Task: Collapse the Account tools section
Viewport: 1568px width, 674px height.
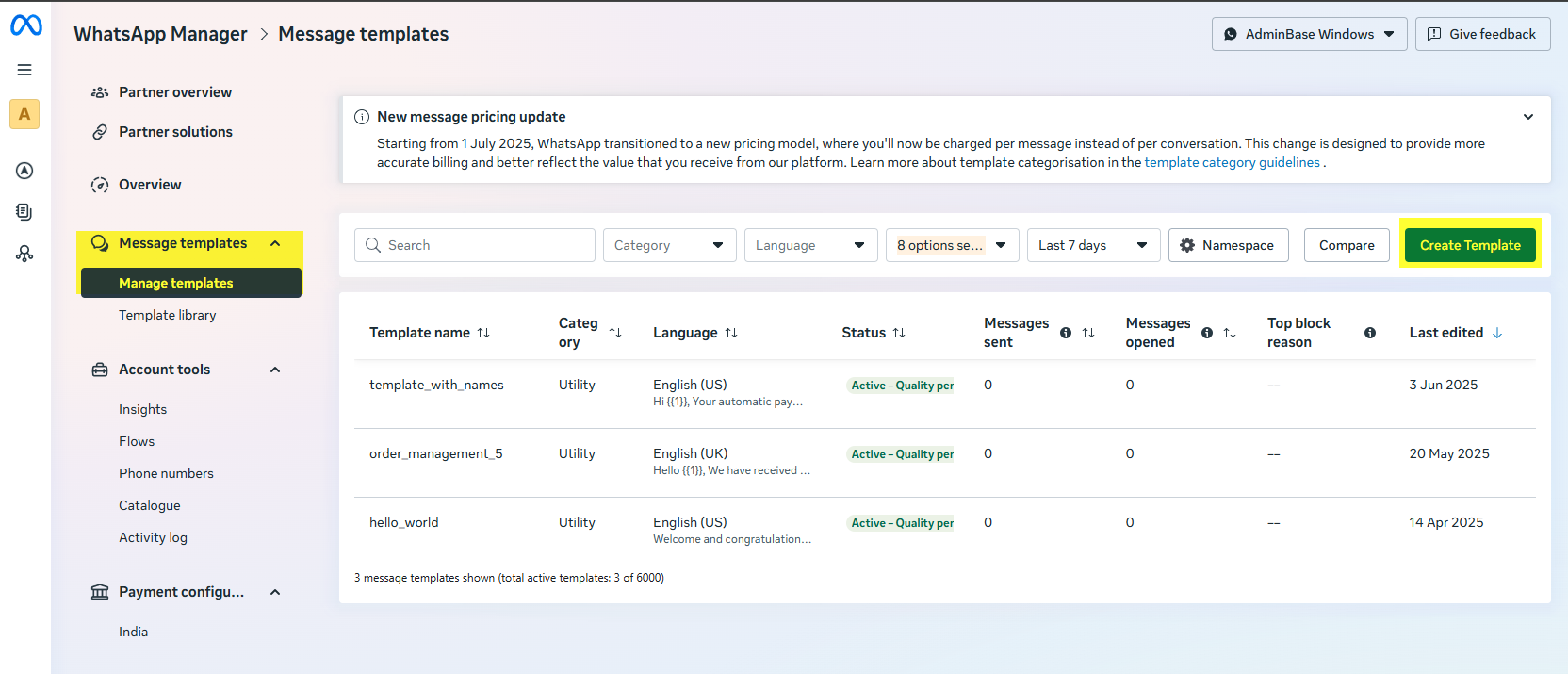Action: 275,370
